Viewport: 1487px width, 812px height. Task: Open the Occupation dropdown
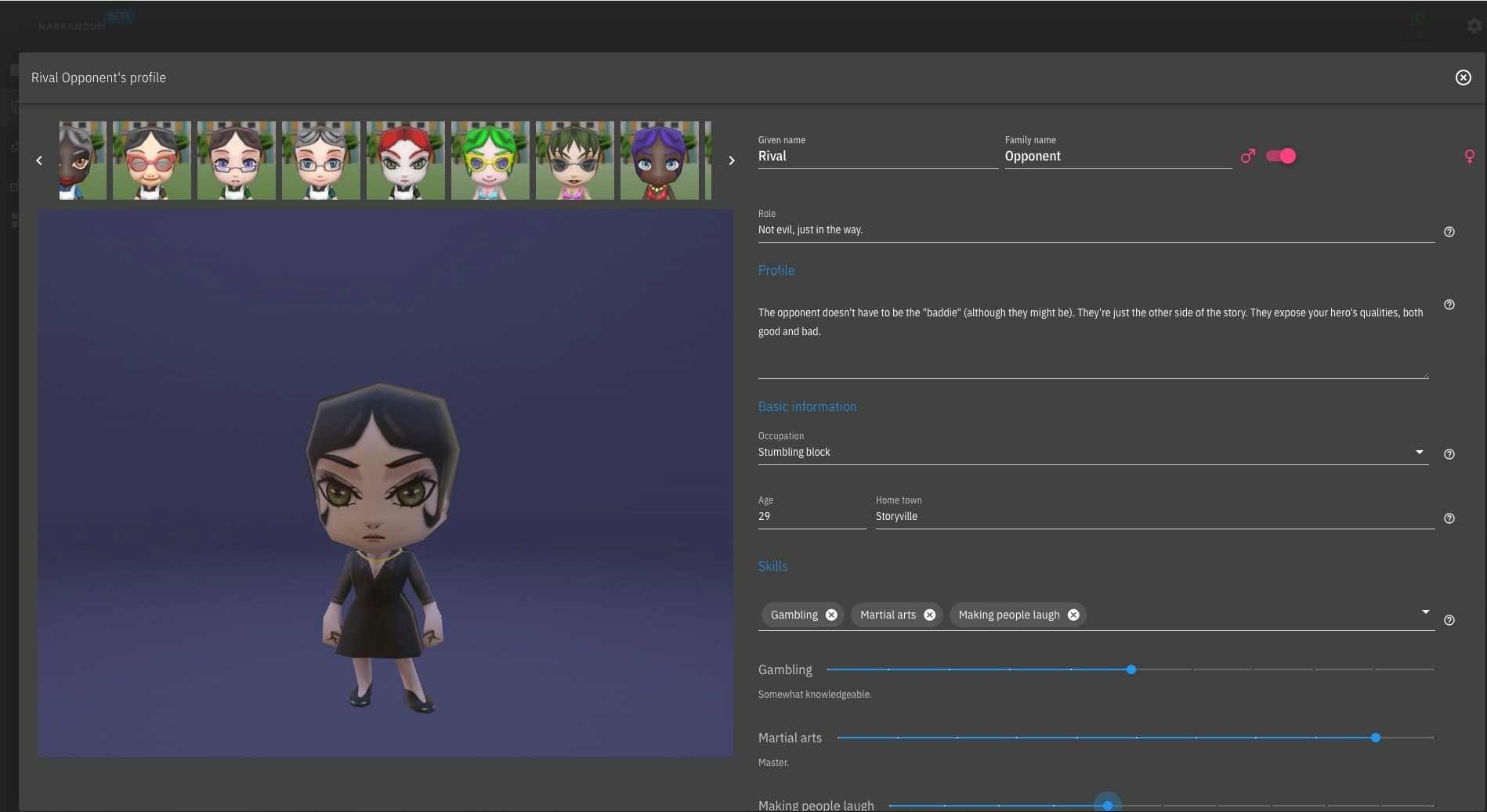[1093, 452]
